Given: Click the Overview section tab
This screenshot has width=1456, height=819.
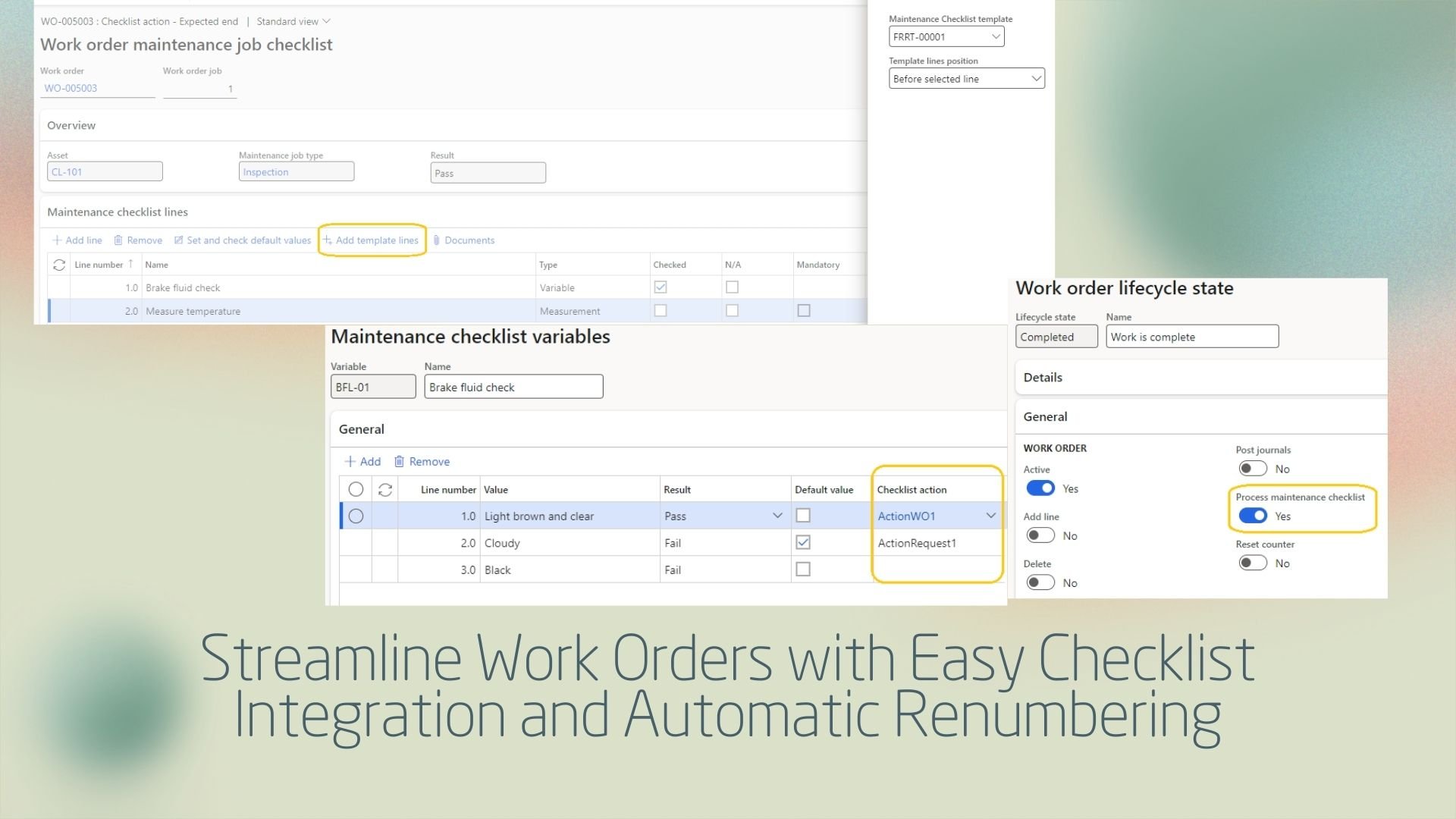Looking at the screenshot, I should [71, 124].
